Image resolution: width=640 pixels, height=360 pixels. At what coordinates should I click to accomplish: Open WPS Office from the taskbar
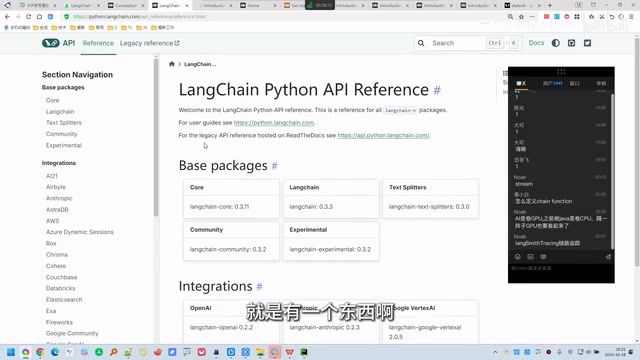289,352
